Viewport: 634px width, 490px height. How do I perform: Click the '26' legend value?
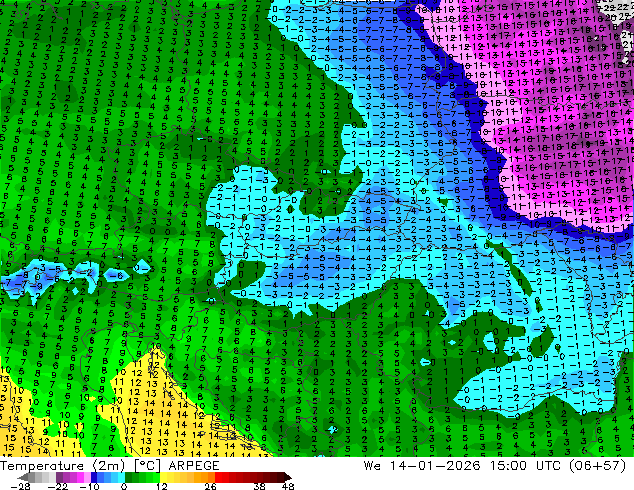[x=210, y=486]
